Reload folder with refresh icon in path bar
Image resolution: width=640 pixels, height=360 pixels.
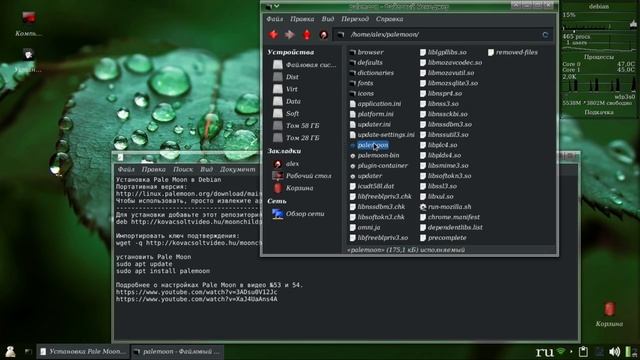tap(545, 35)
